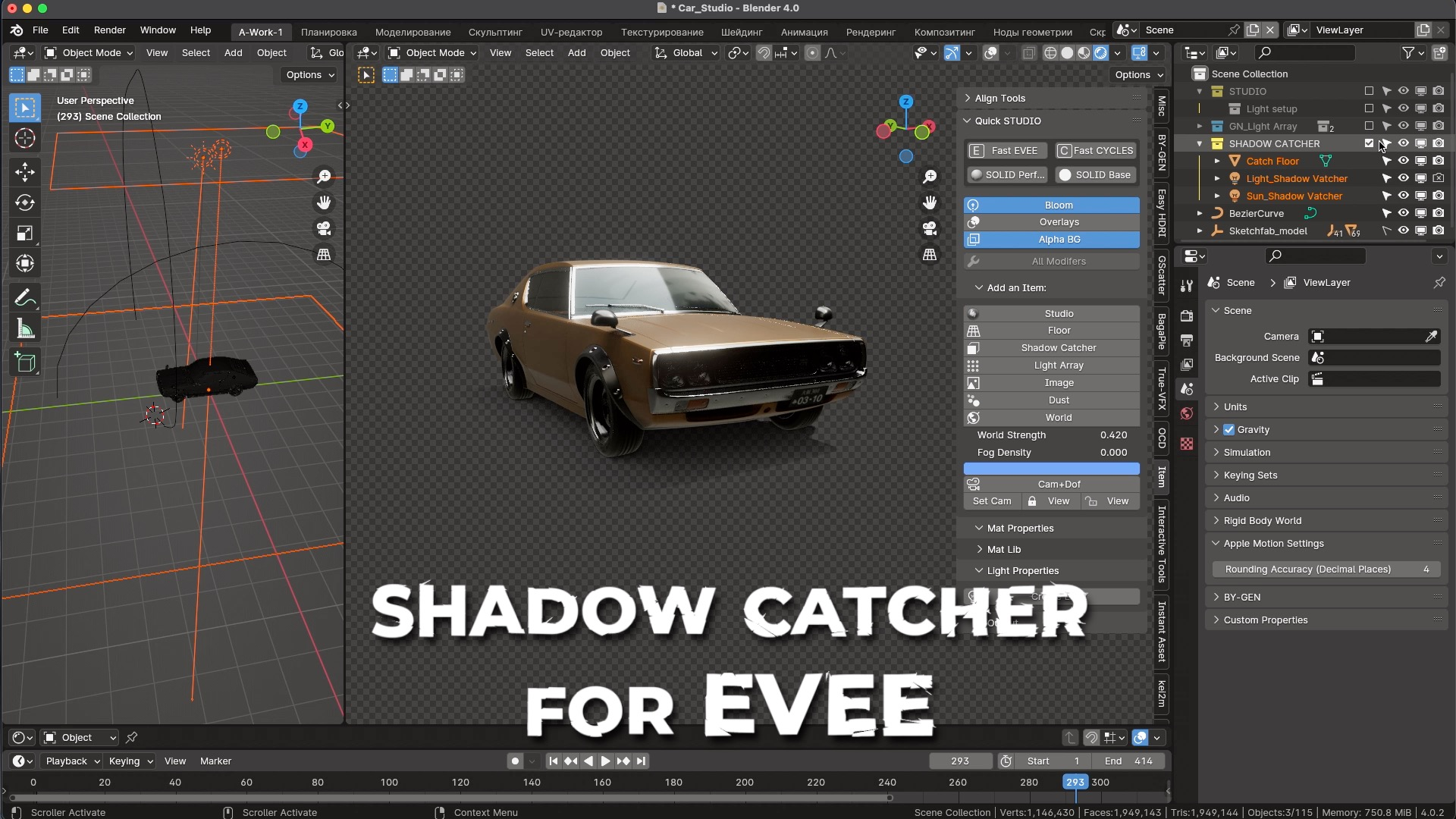Choose the Add Cube tool
The height and width of the screenshot is (819, 1456).
point(25,362)
